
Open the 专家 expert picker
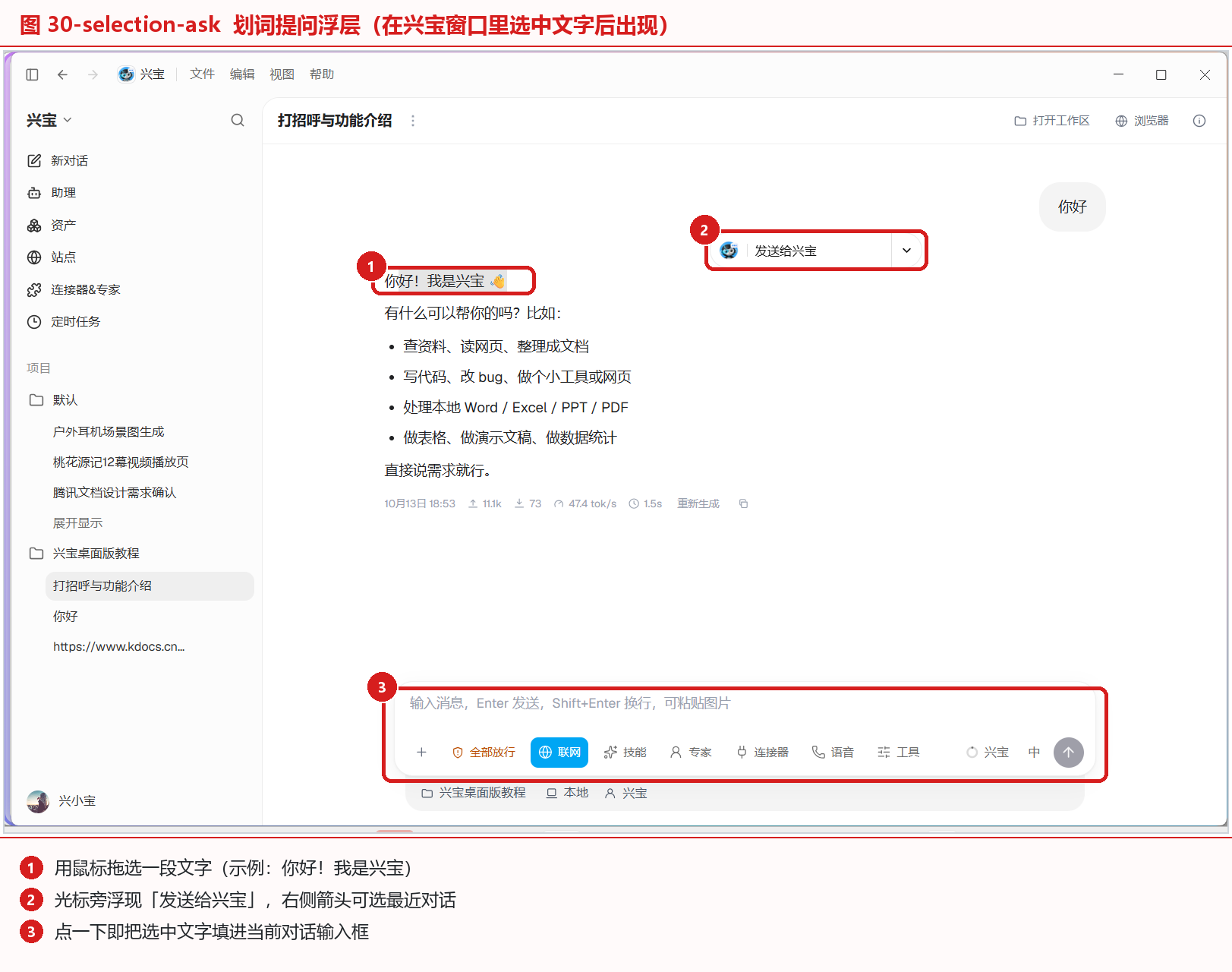(x=691, y=753)
